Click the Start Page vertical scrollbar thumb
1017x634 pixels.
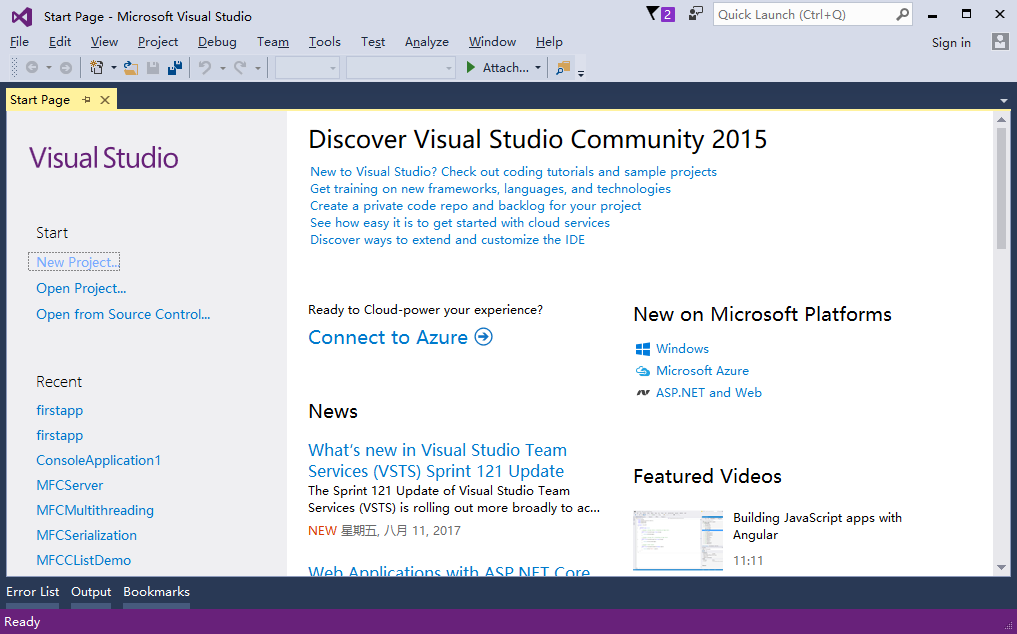(x=1002, y=188)
